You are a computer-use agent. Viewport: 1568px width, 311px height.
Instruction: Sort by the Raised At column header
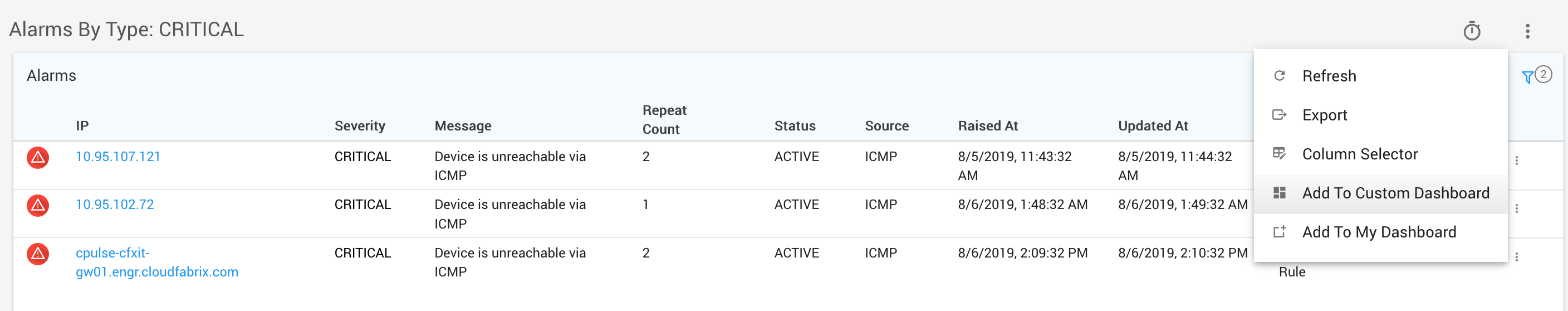click(987, 125)
